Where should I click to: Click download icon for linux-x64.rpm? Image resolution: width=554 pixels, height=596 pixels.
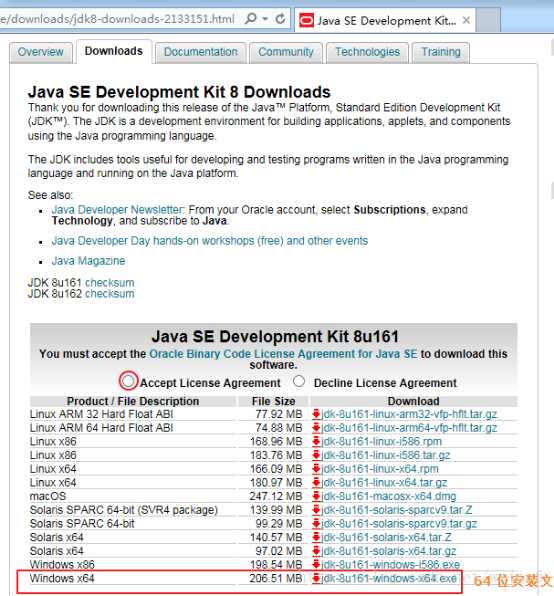316,469
